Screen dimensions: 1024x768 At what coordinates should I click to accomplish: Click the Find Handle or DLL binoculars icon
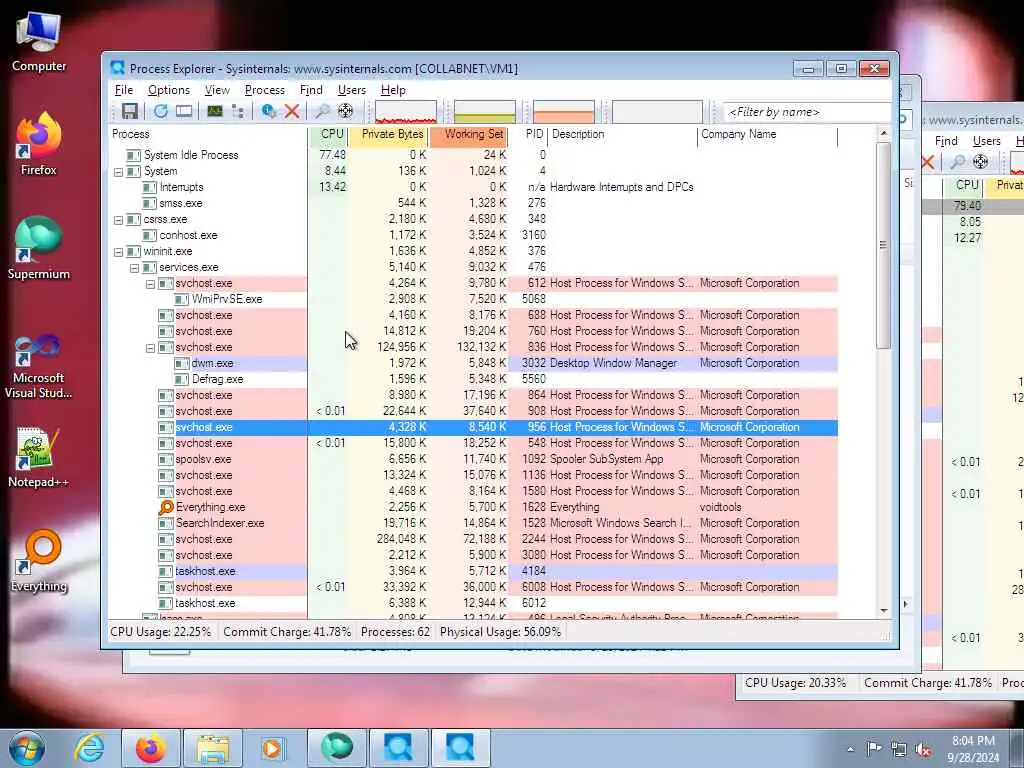click(322, 111)
